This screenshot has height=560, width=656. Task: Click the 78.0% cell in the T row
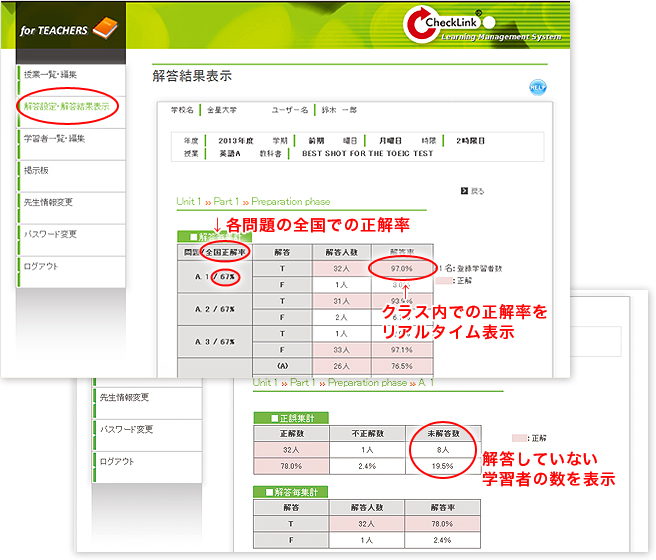pos(442,524)
